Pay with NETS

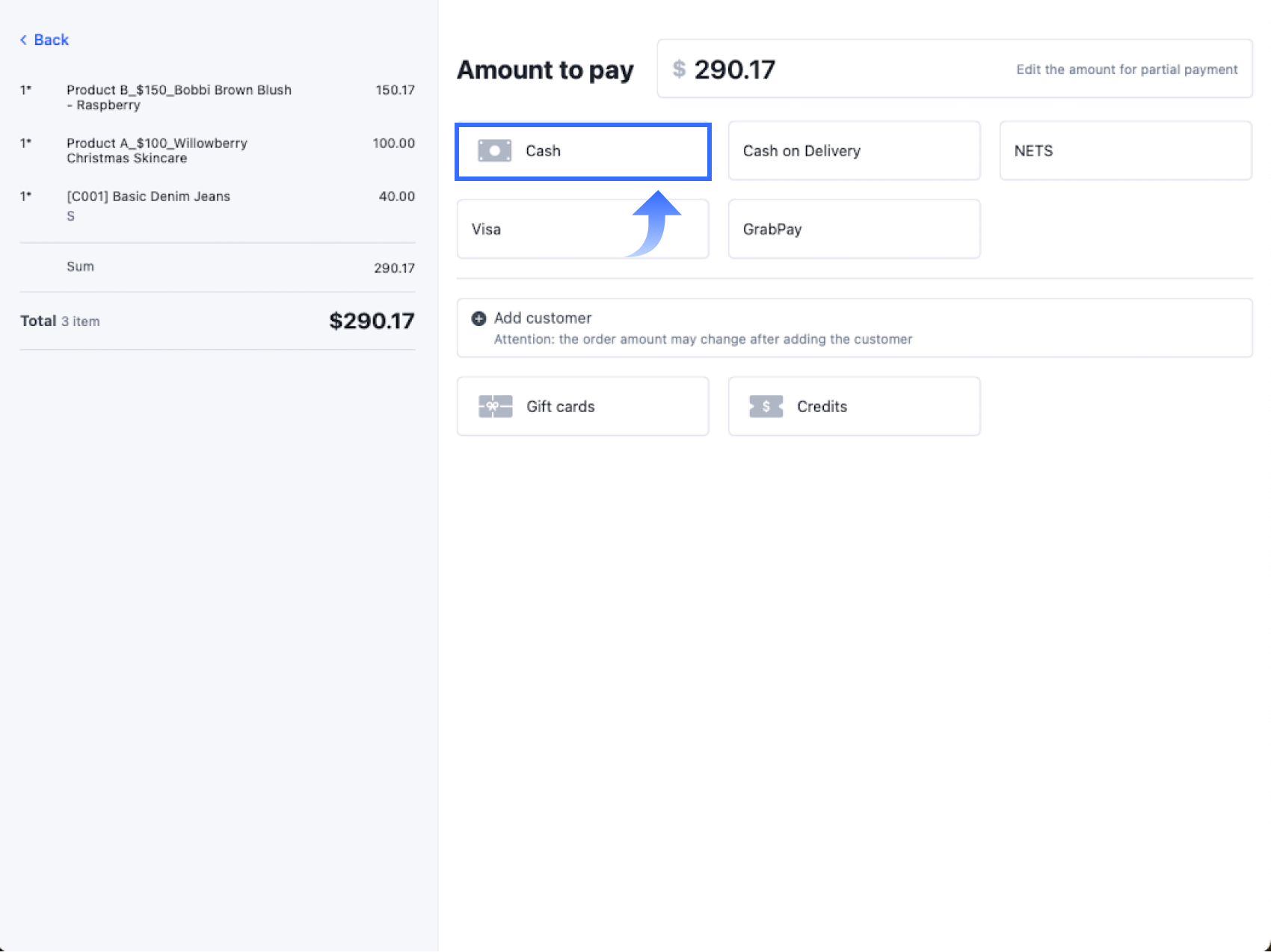click(1125, 151)
